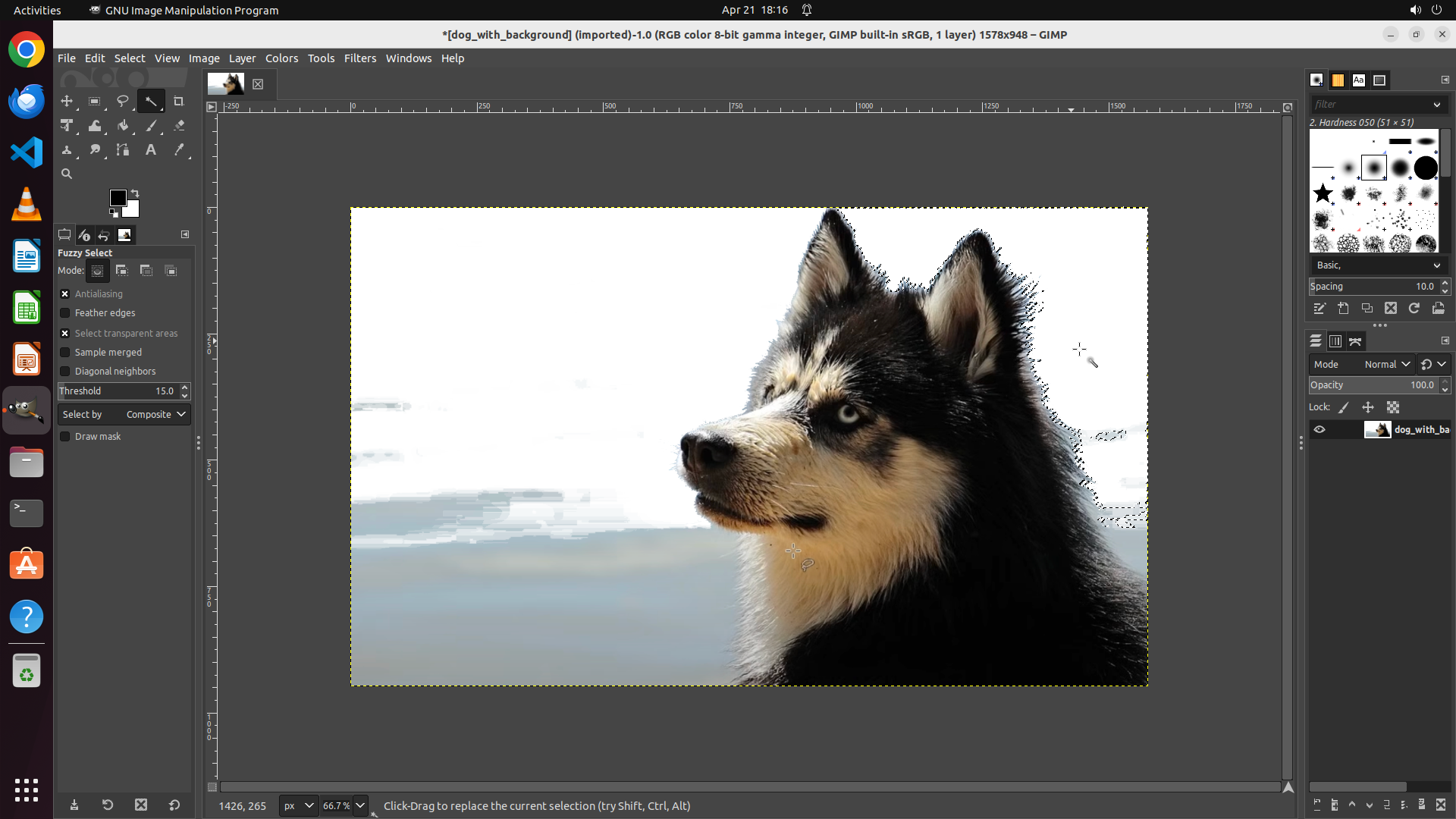1456x819 pixels.
Task: Select the Text tool
Action: click(x=151, y=150)
